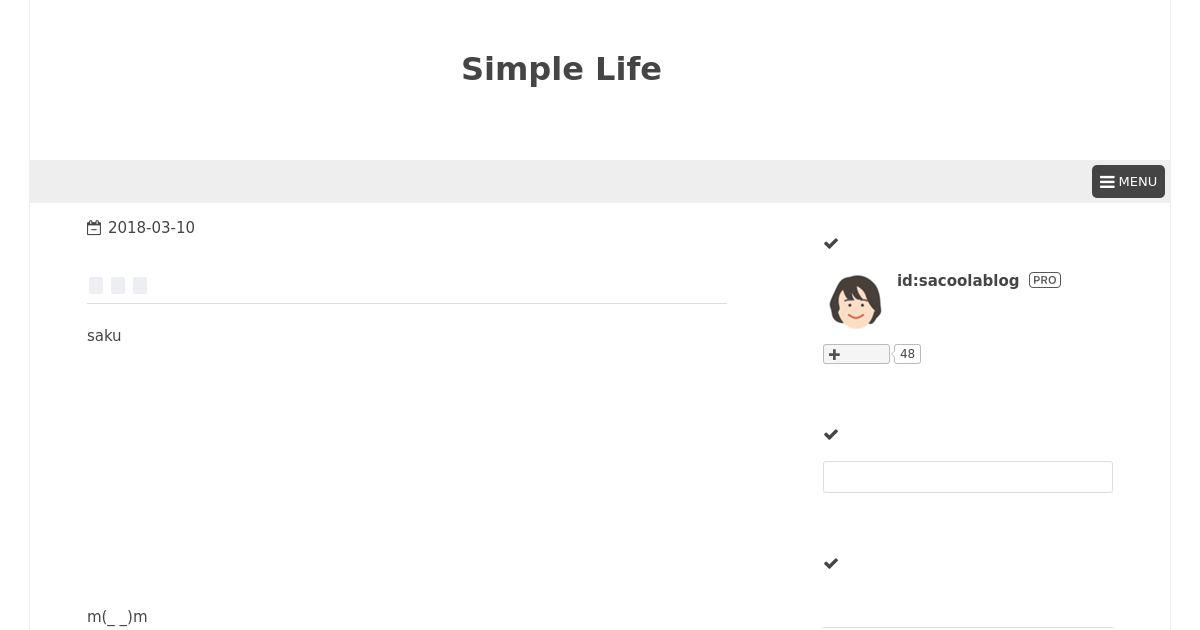Click first square in entry title
This screenshot has height=630, width=1200.
96,286
